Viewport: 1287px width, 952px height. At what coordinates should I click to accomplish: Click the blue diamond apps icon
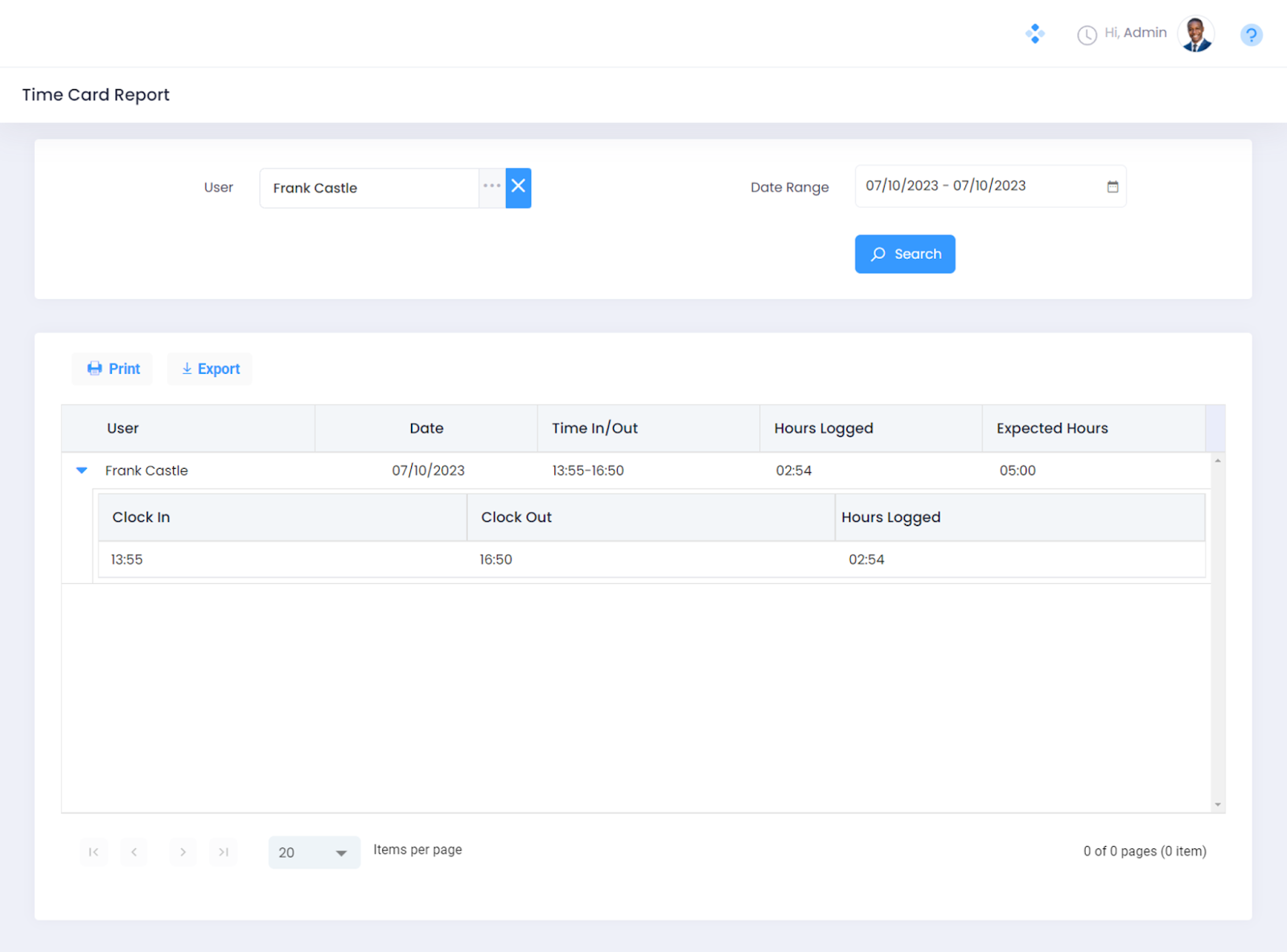pos(1034,34)
